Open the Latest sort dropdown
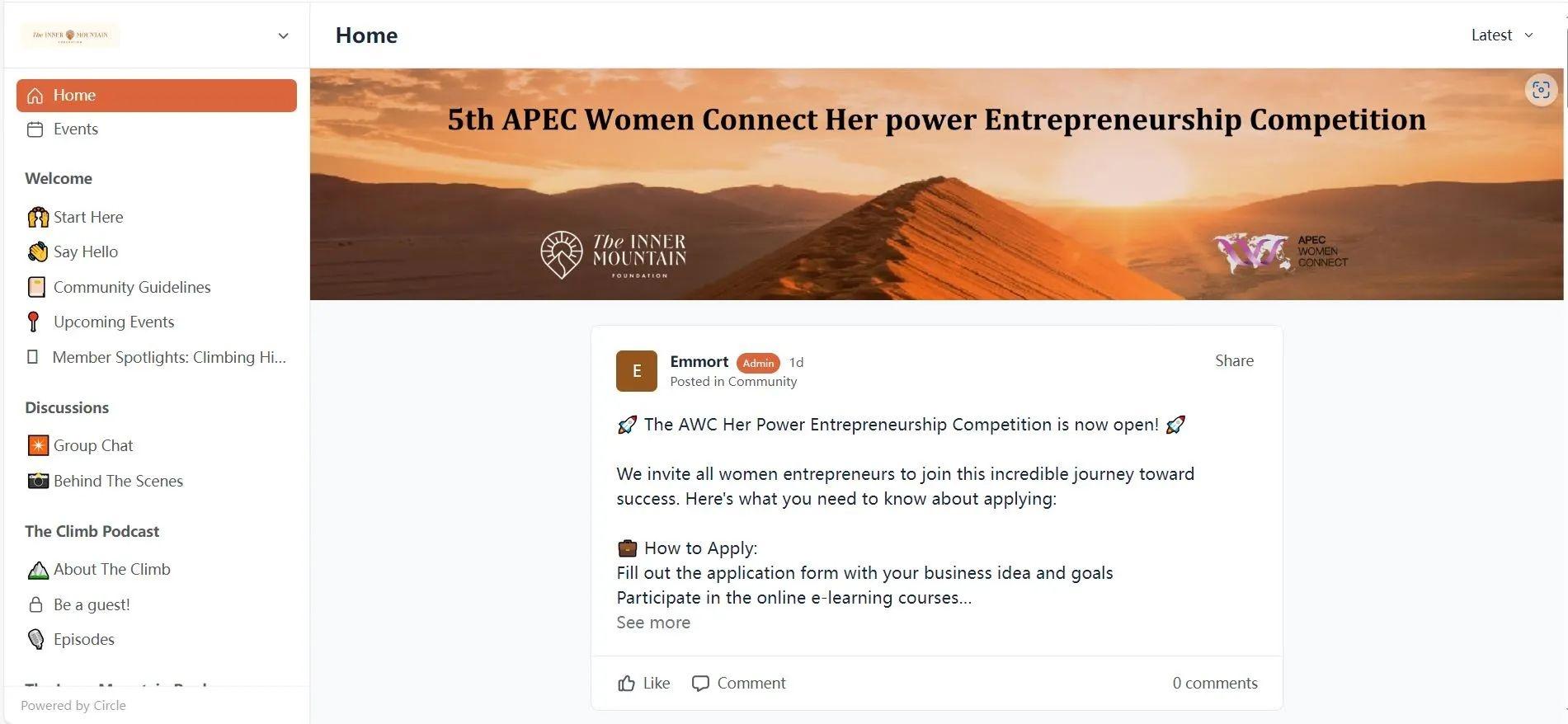The height and width of the screenshot is (724, 1568). click(1501, 35)
